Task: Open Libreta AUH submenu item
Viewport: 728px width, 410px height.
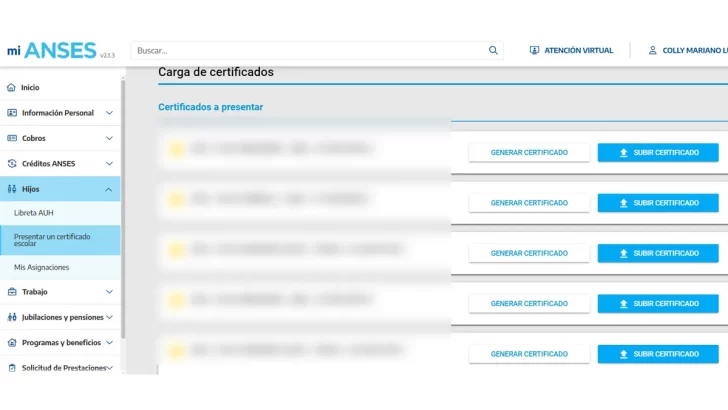Action: point(36,213)
